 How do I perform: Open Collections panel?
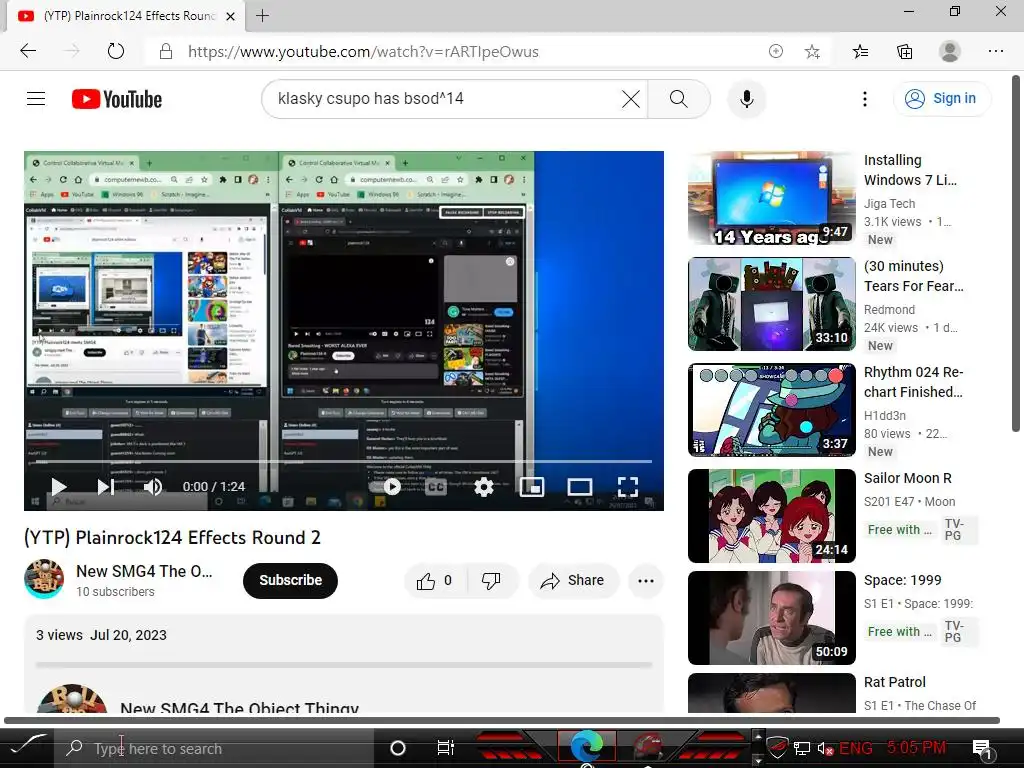(x=905, y=52)
